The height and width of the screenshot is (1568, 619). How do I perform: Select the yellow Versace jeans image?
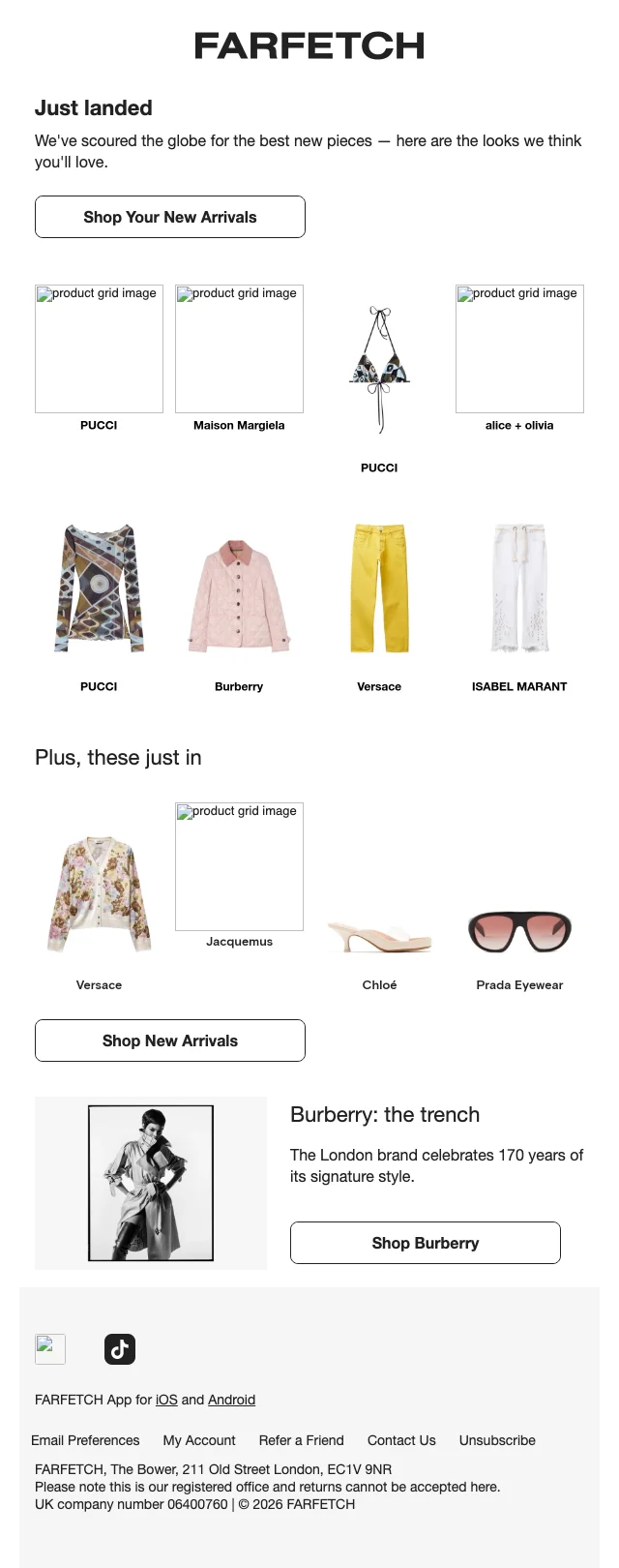point(379,588)
